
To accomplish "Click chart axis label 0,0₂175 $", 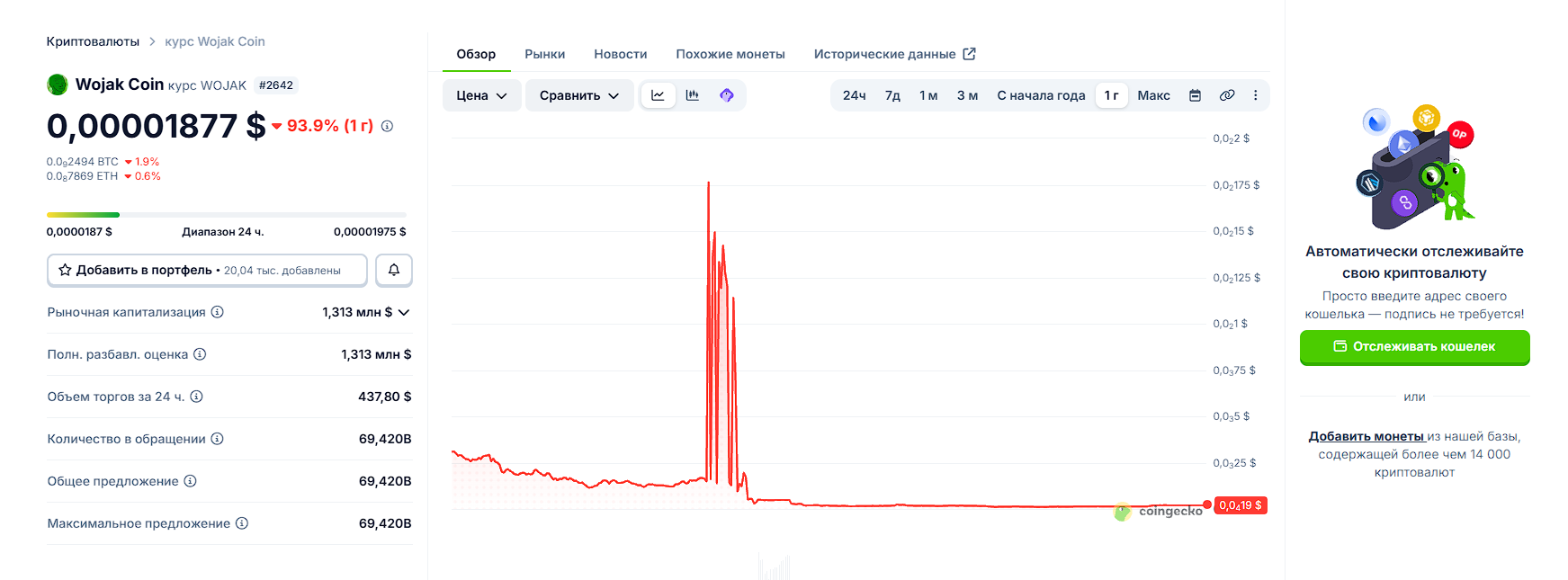I will pos(1236,185).
